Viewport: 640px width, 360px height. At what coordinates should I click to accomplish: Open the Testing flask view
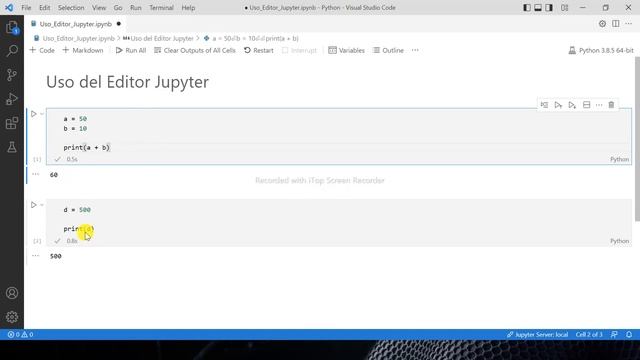tap(12, 147)
